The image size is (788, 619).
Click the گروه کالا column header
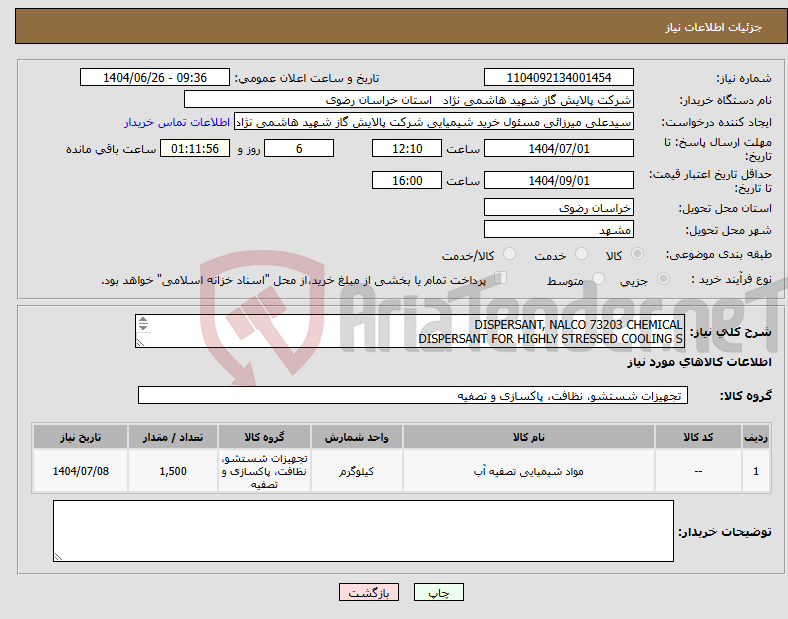click(264, 437)
